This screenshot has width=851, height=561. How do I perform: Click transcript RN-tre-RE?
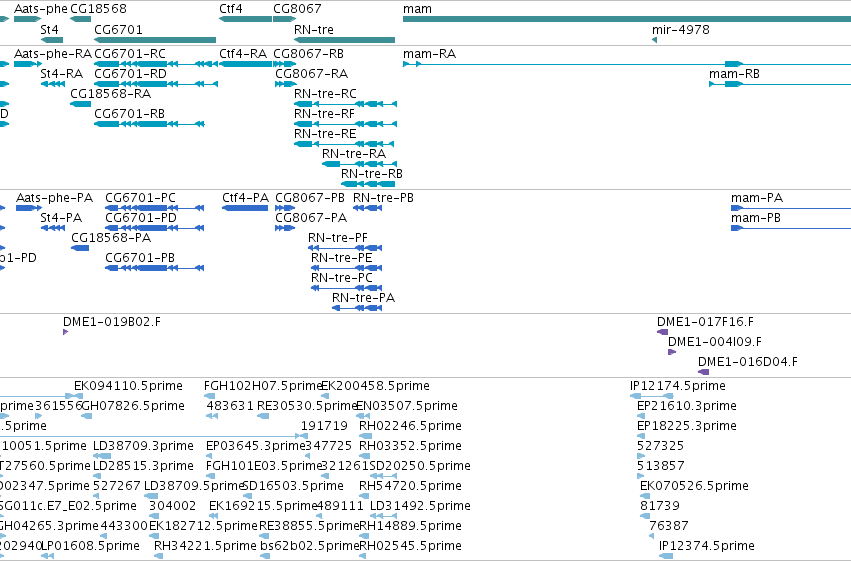tap(344, 144)
